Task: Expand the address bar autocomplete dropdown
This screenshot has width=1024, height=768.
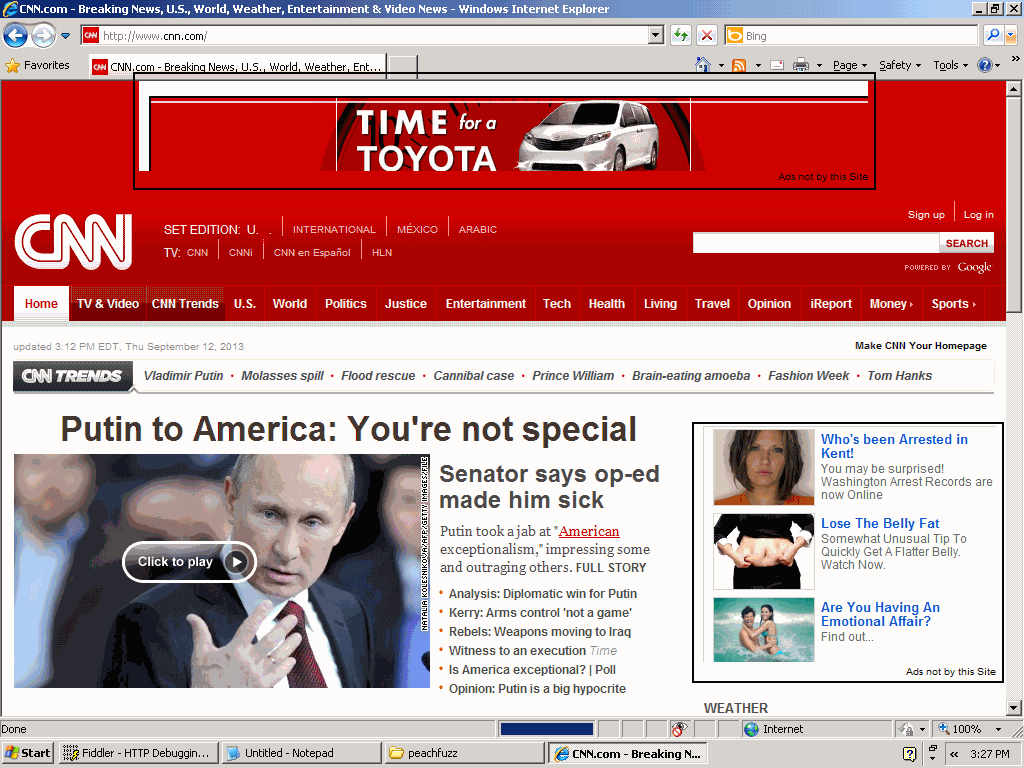Action: click(656, 36)
